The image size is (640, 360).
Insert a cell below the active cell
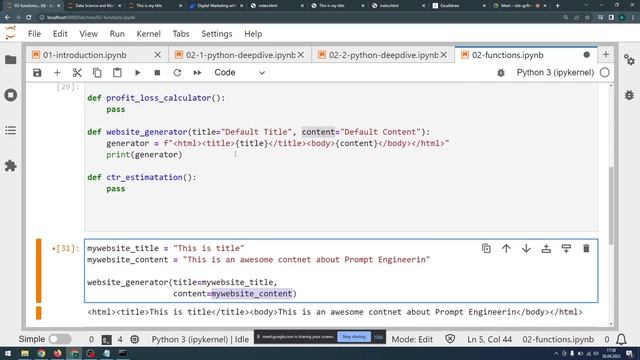[566, 249]
